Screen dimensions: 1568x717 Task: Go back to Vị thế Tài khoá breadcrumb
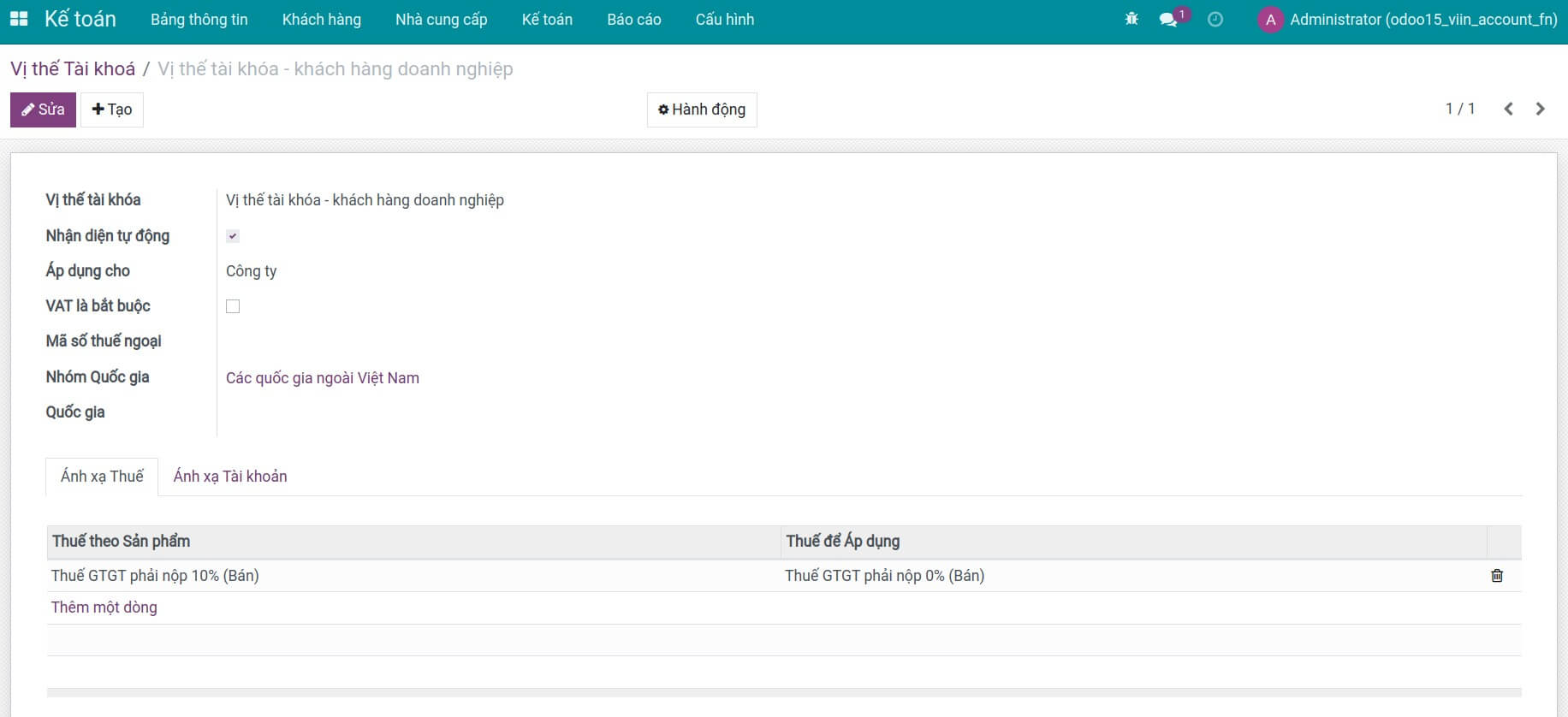[73, 68]
